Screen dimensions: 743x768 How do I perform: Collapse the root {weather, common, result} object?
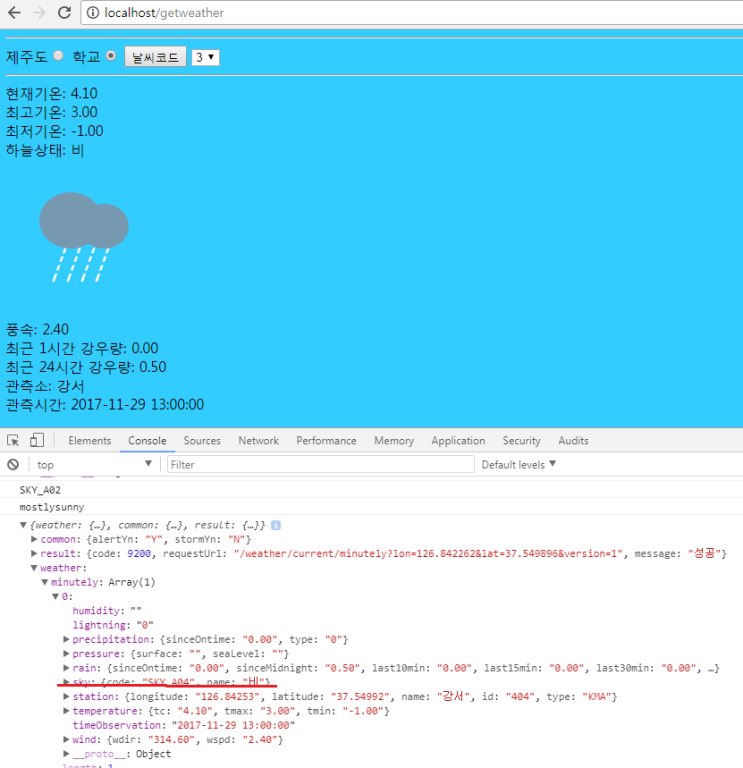tap(23, 525)
